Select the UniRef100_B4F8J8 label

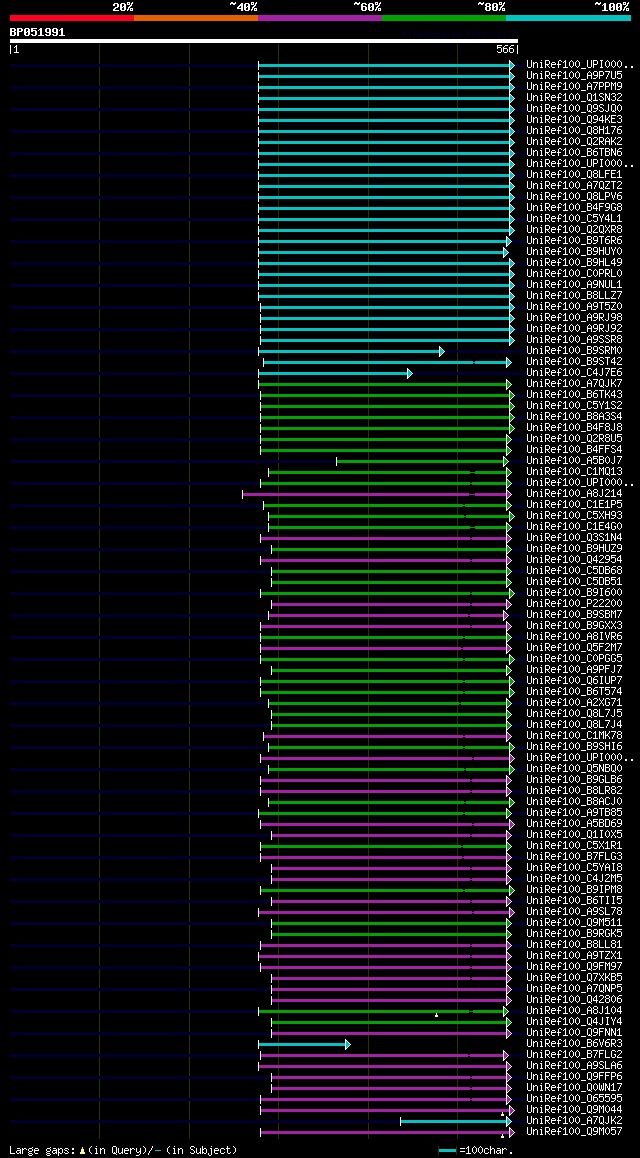pyautogui.click(x=574, y=428)
